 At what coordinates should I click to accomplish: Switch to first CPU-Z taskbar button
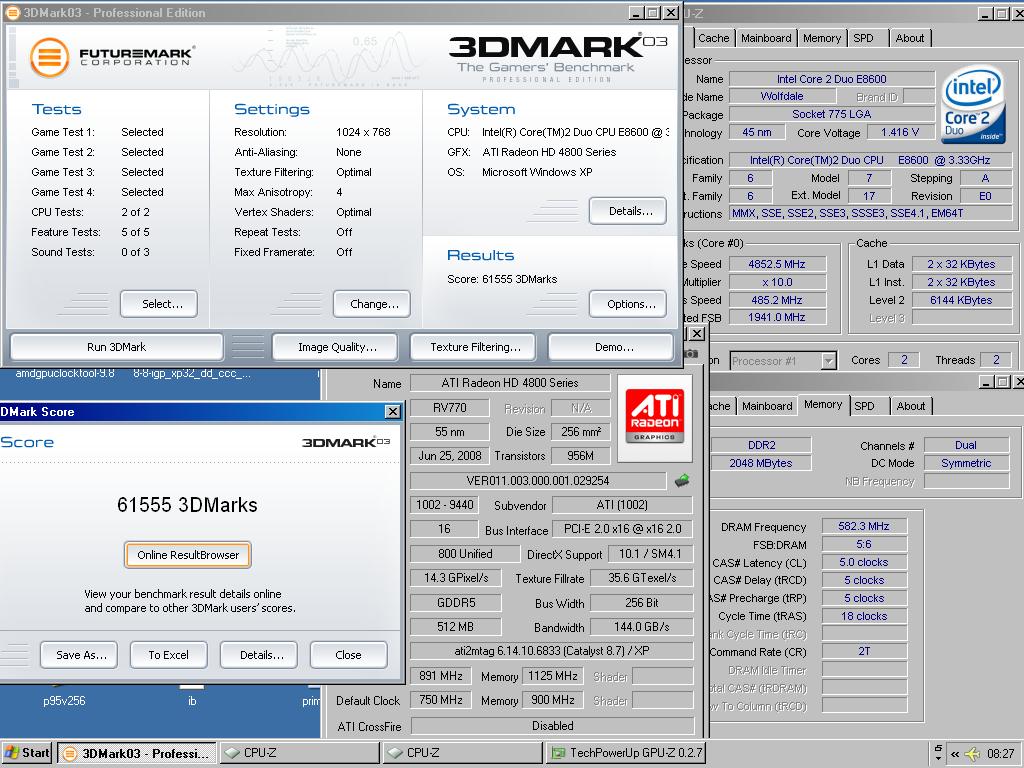(299, 753)
